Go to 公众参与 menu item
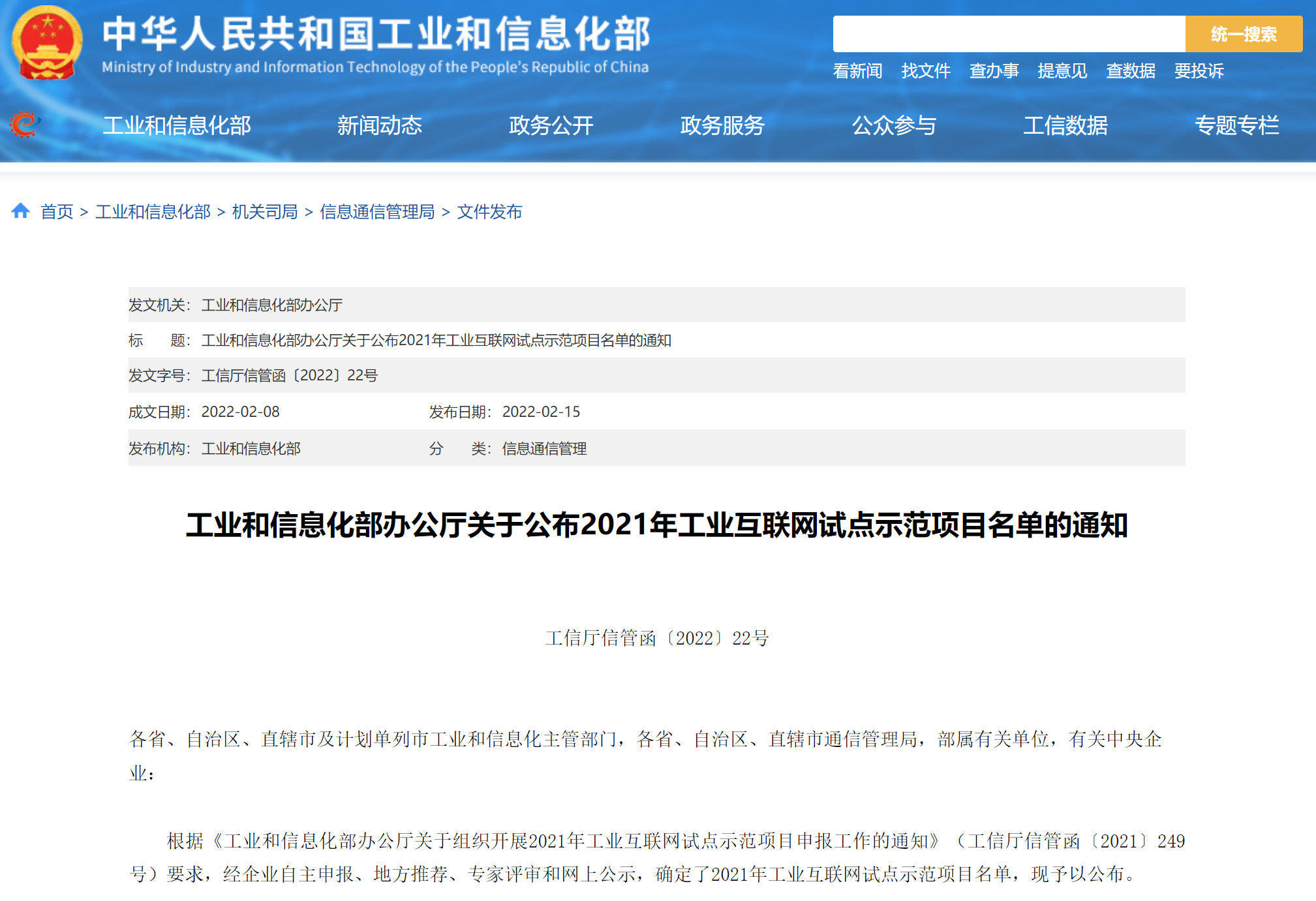Screen dimensions: 1316x901 pyautogui.click(x=894, y=125)
